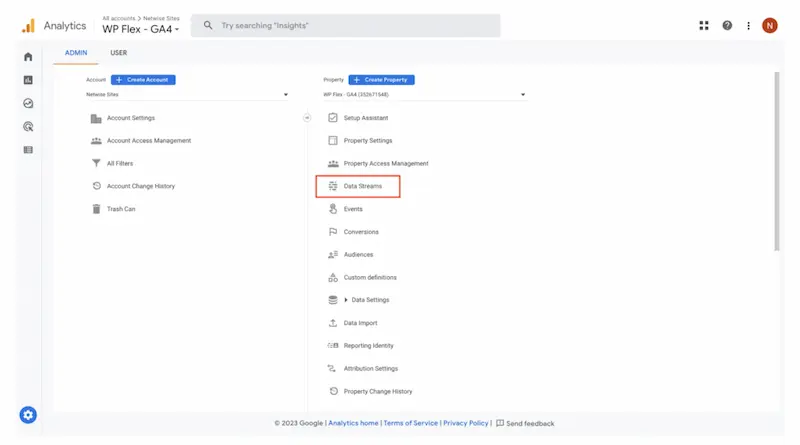The image size is (800, 445).
Task: Open Reports icon in left sidebar
Action: click(x=28, y=80)
